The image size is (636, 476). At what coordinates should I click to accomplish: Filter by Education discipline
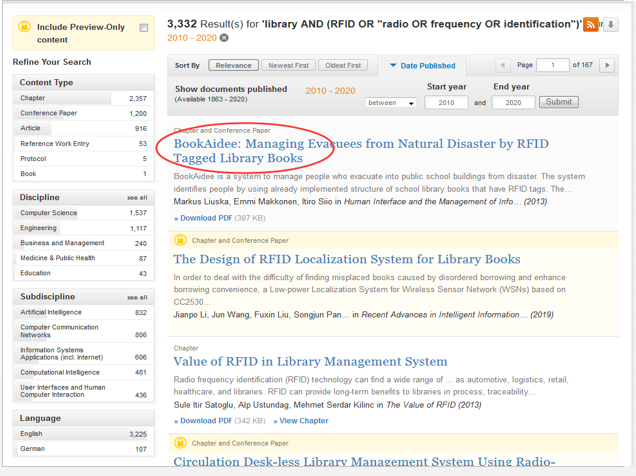click(x=84, y=273)
